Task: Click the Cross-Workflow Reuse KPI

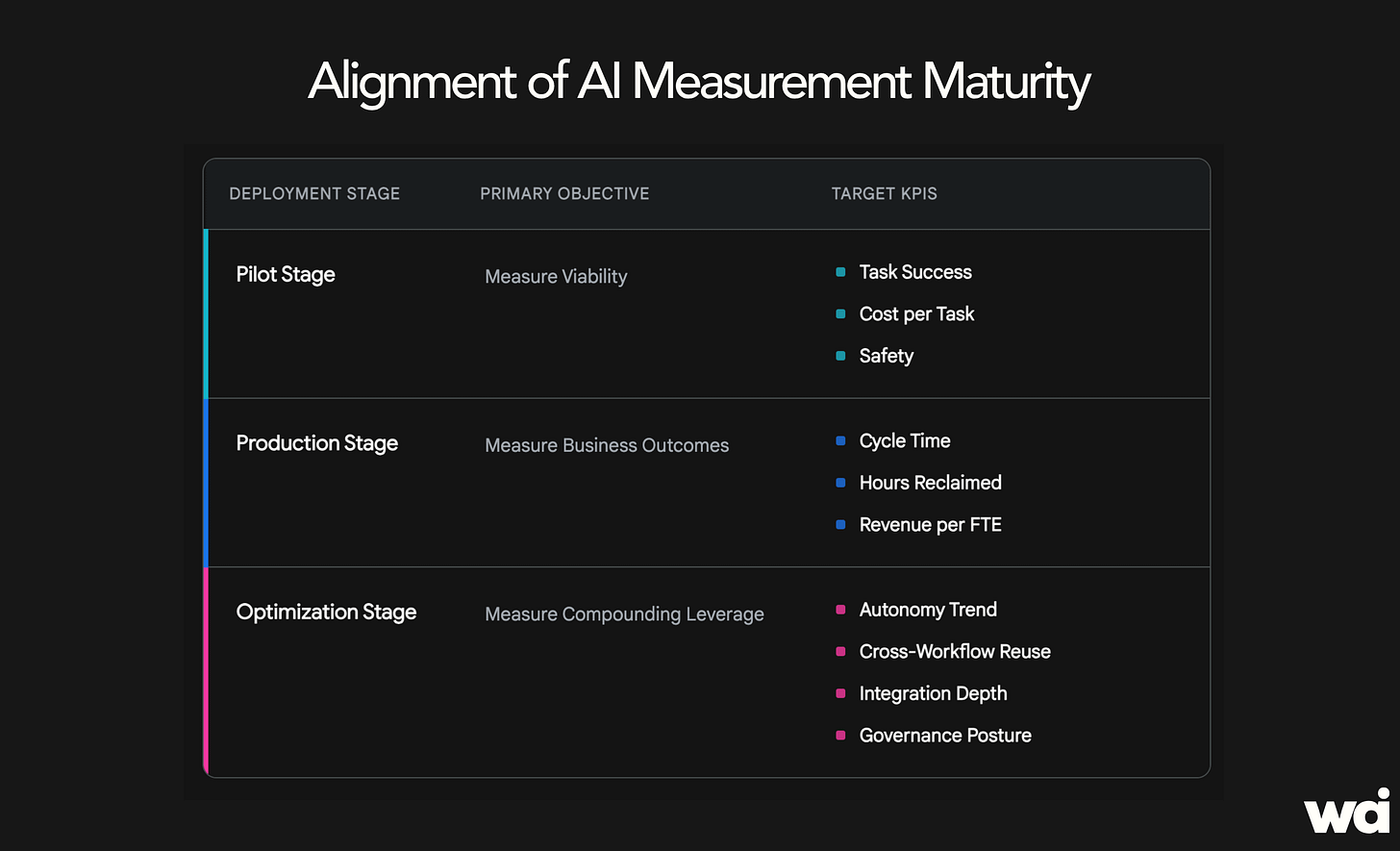Action: pyautogui.click(x=955, y=652)
